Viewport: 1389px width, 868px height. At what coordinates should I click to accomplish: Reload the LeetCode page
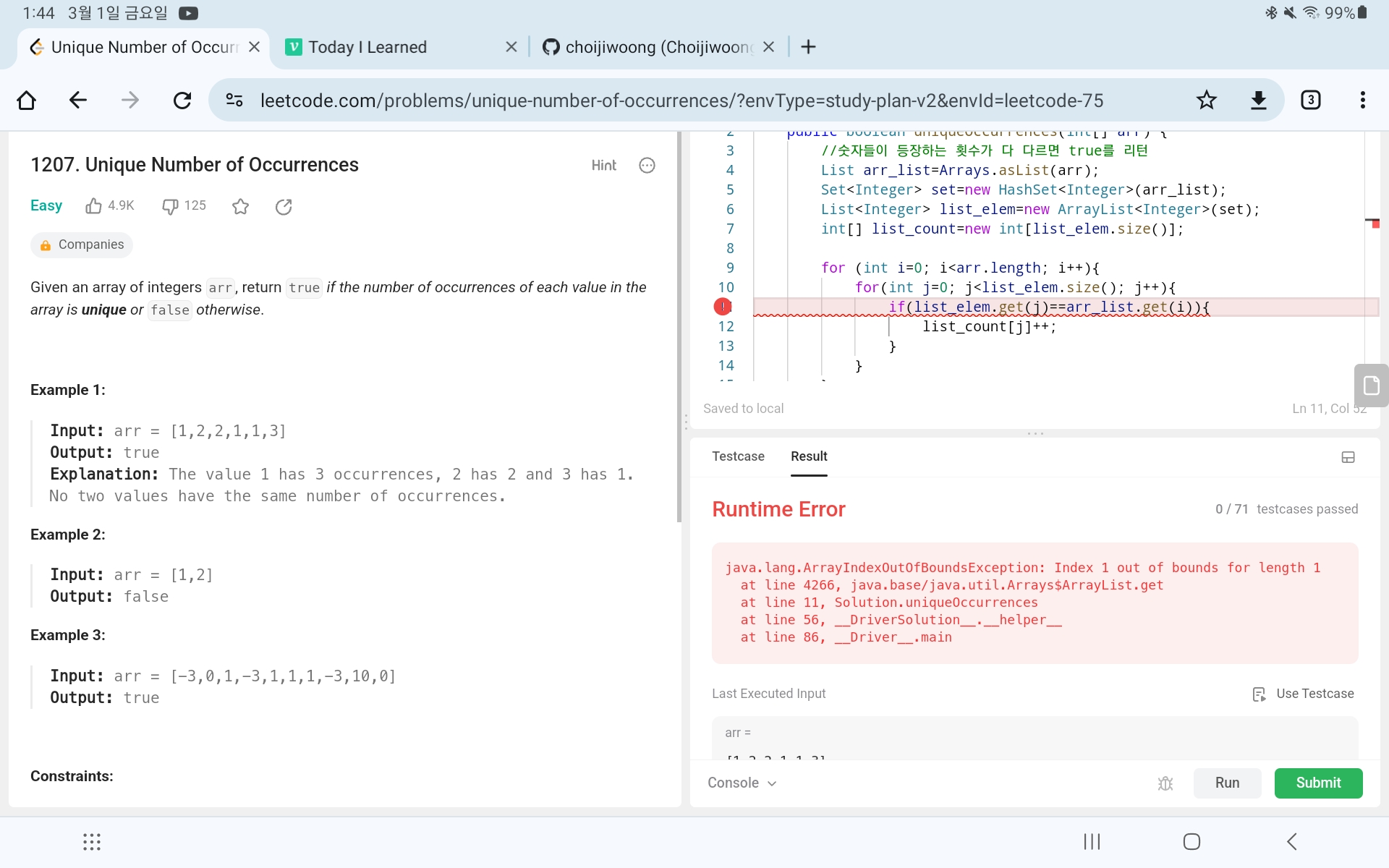click(182, 100)
